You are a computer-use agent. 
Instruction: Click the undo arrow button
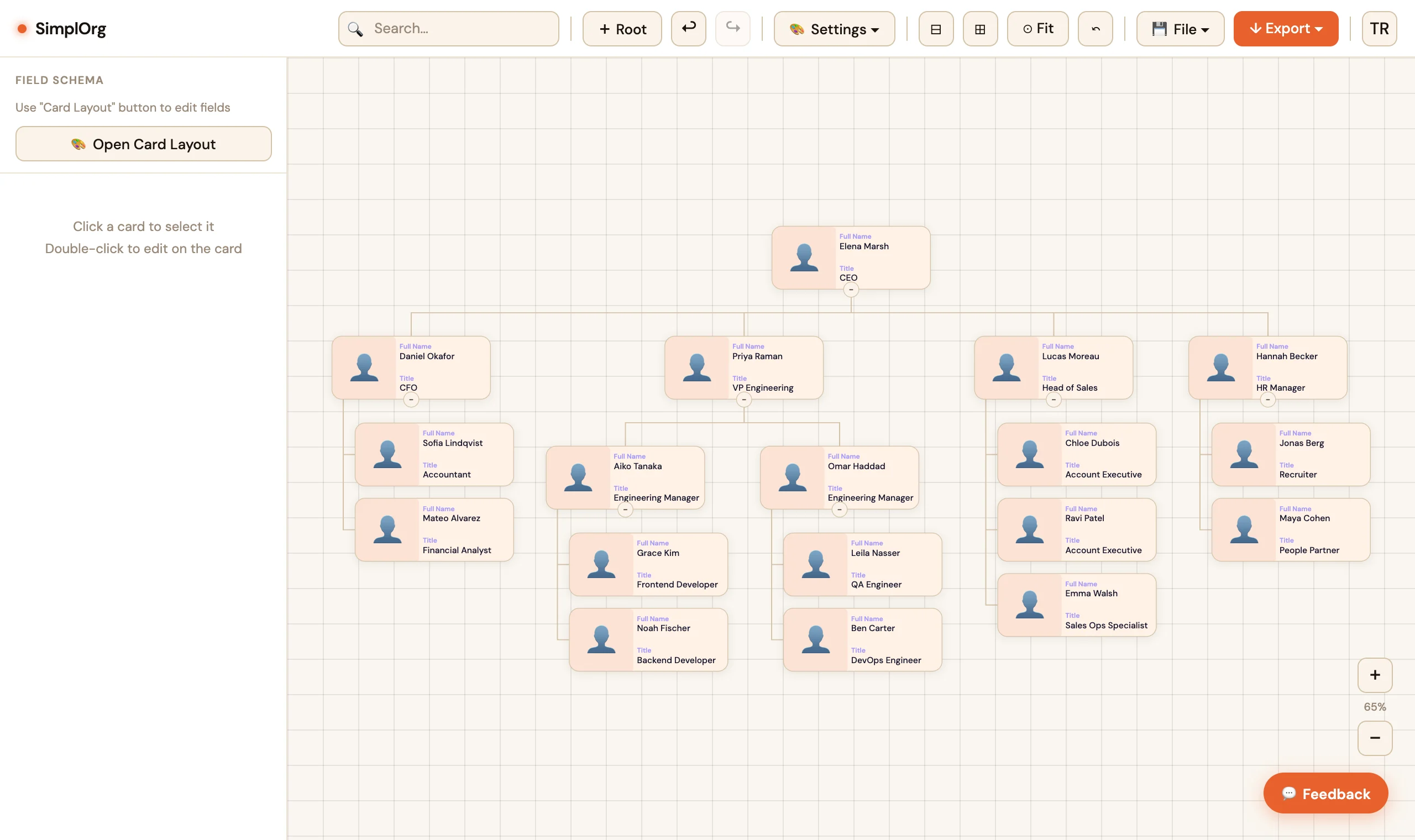tap(688, 28)
